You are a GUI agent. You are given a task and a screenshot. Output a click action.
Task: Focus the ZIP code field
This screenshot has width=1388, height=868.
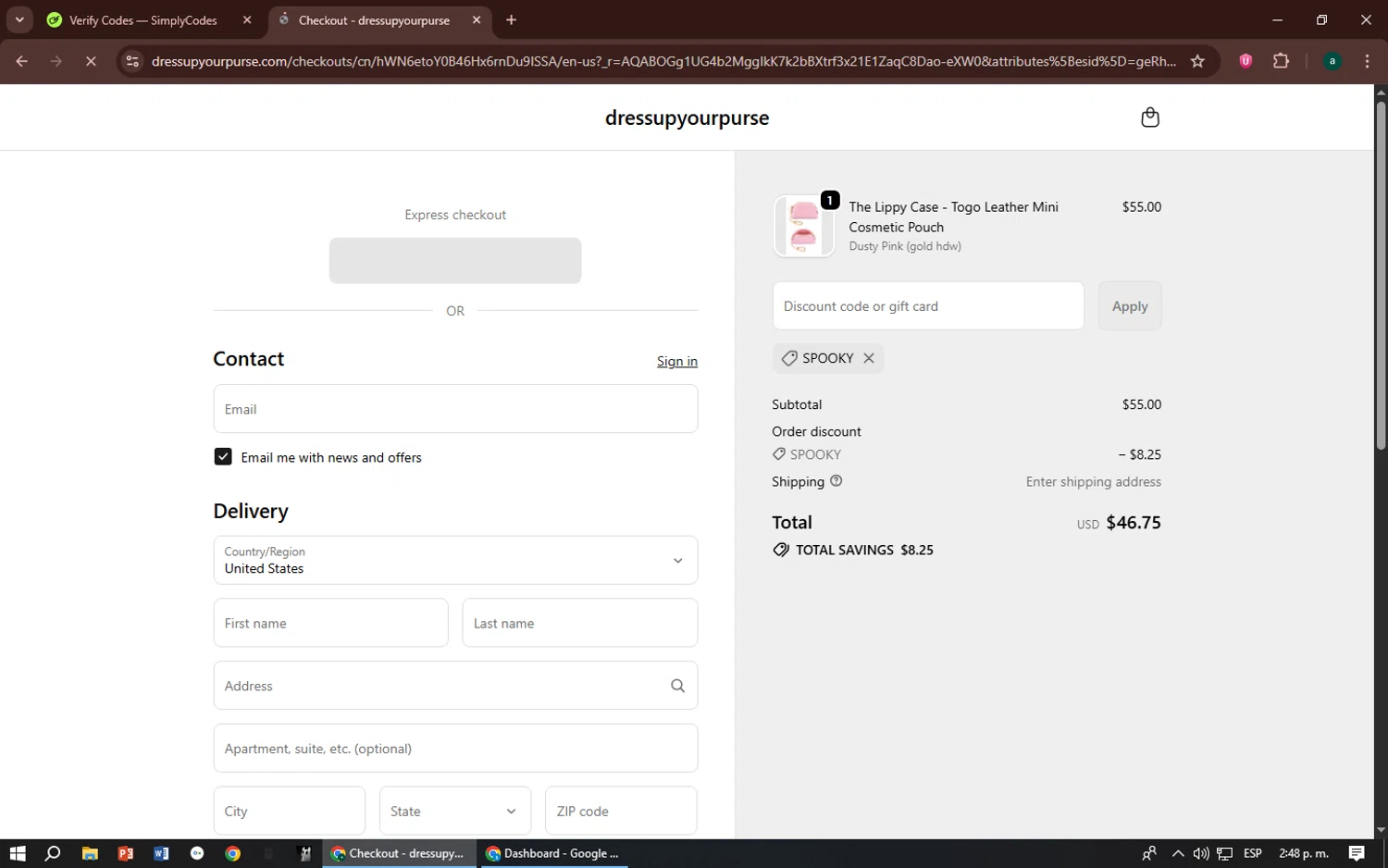pyautogui.click(x=621, y=811)
